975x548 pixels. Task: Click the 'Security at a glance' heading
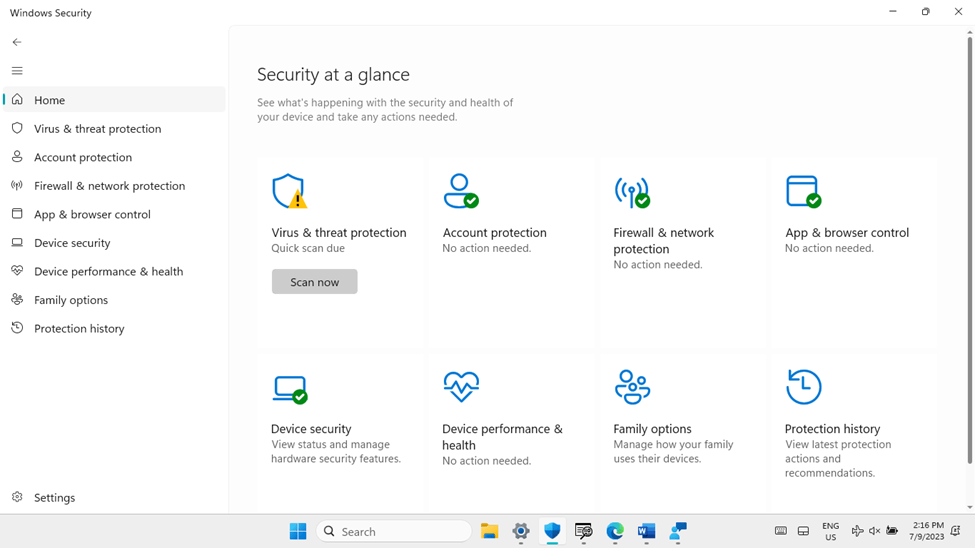333,75
